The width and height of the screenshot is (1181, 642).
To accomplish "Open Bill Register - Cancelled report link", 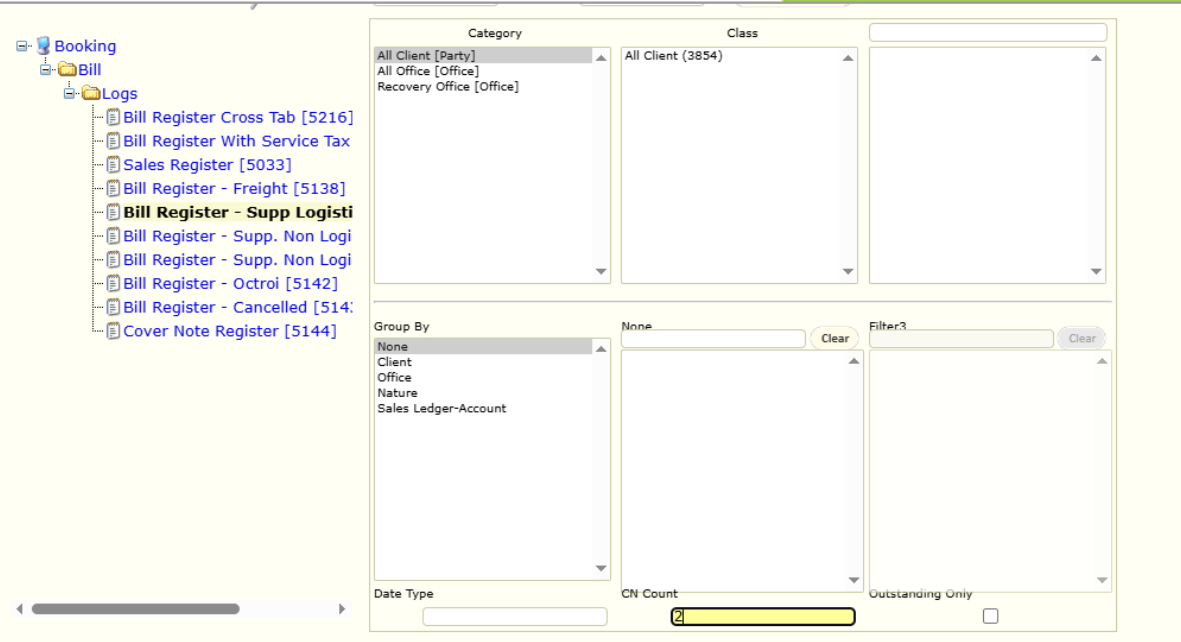I will click(x=237, y=307).
